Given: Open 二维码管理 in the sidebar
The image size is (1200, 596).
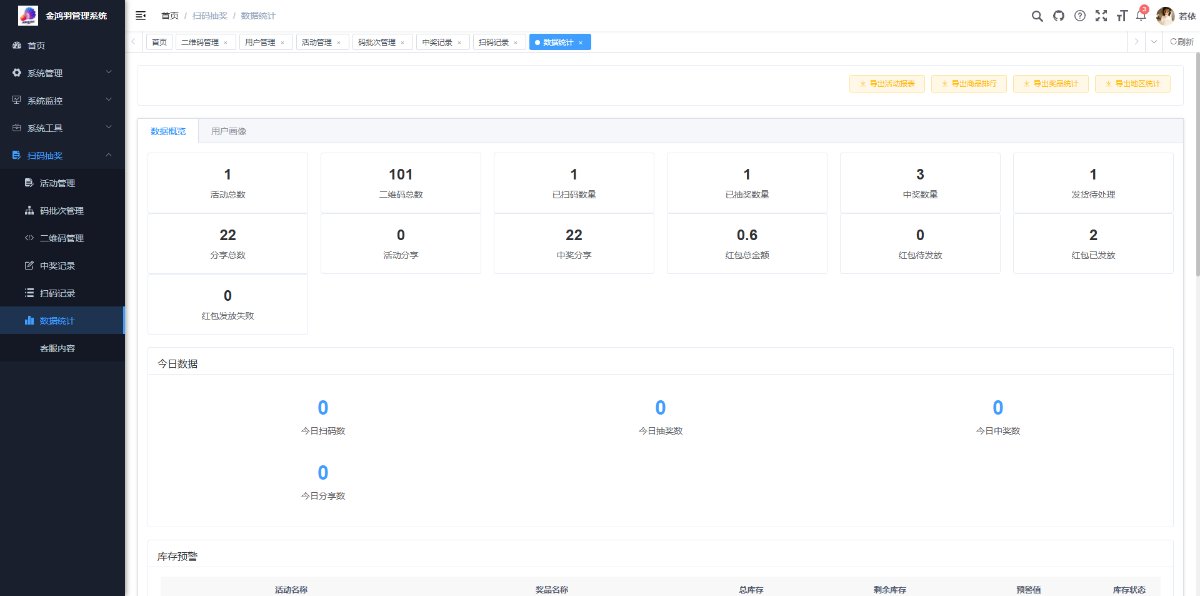Looking at the screenshot, I should [62, 238].
